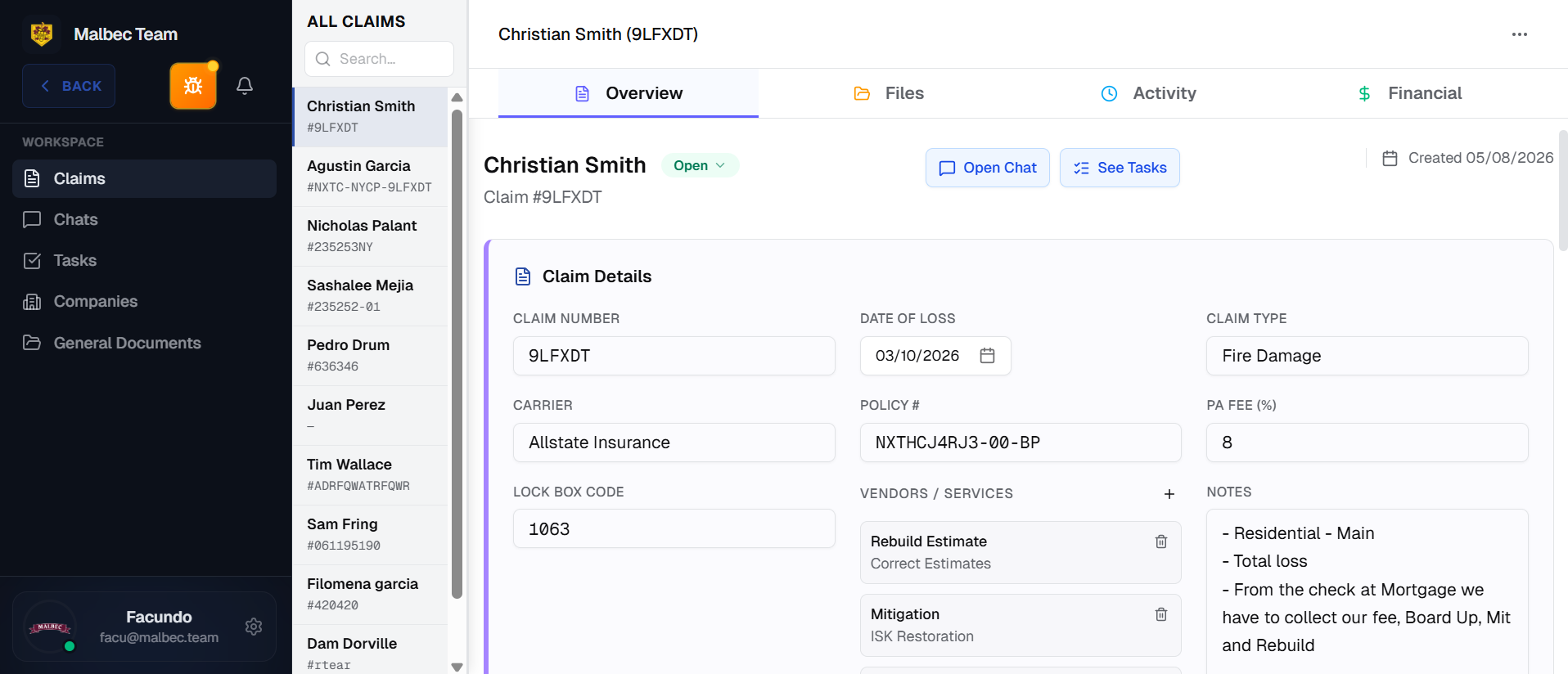The width and height of the screenshot is (1568, 674).
Task: Edit the Lock Box Code field
Action: pos(674,528)
